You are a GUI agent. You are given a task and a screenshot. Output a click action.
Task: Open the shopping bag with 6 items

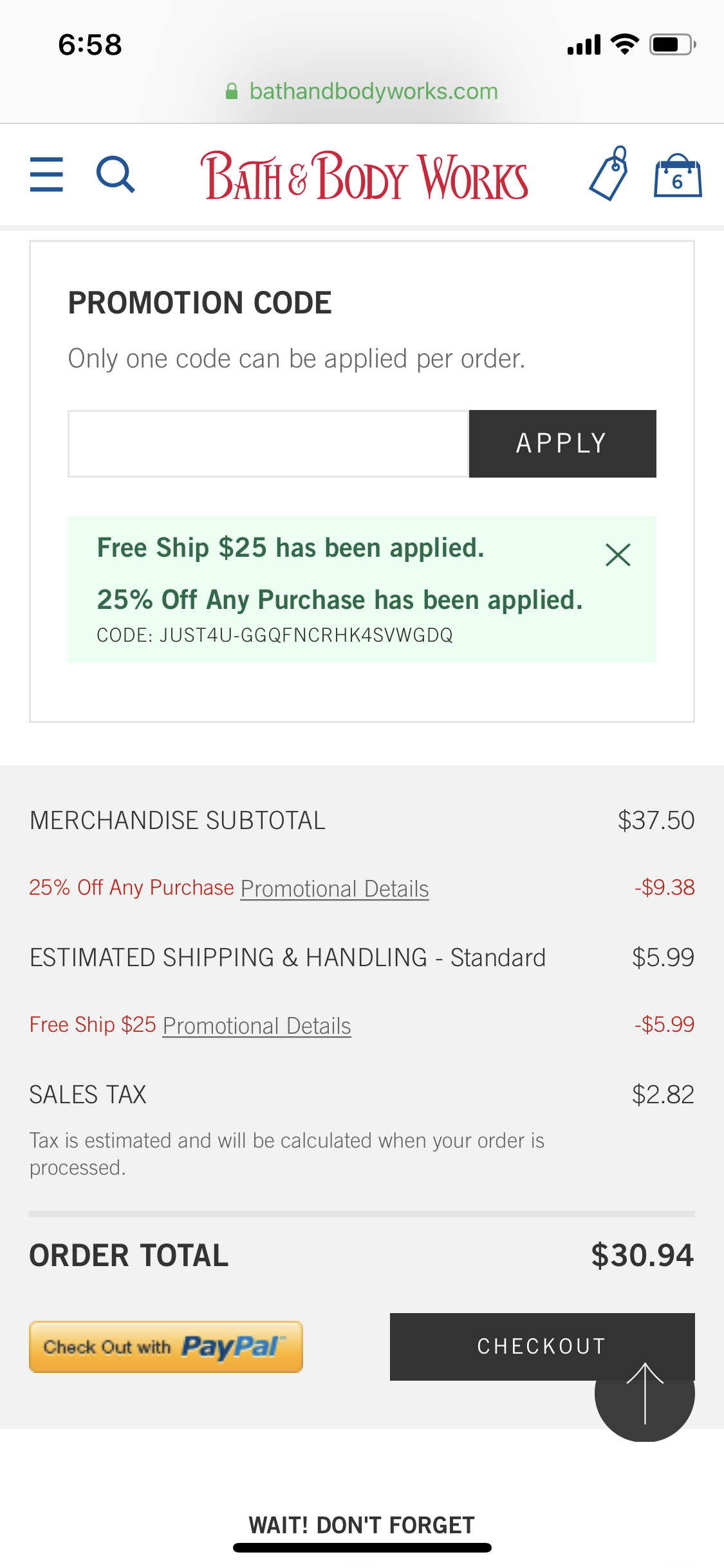click(678, 175)
